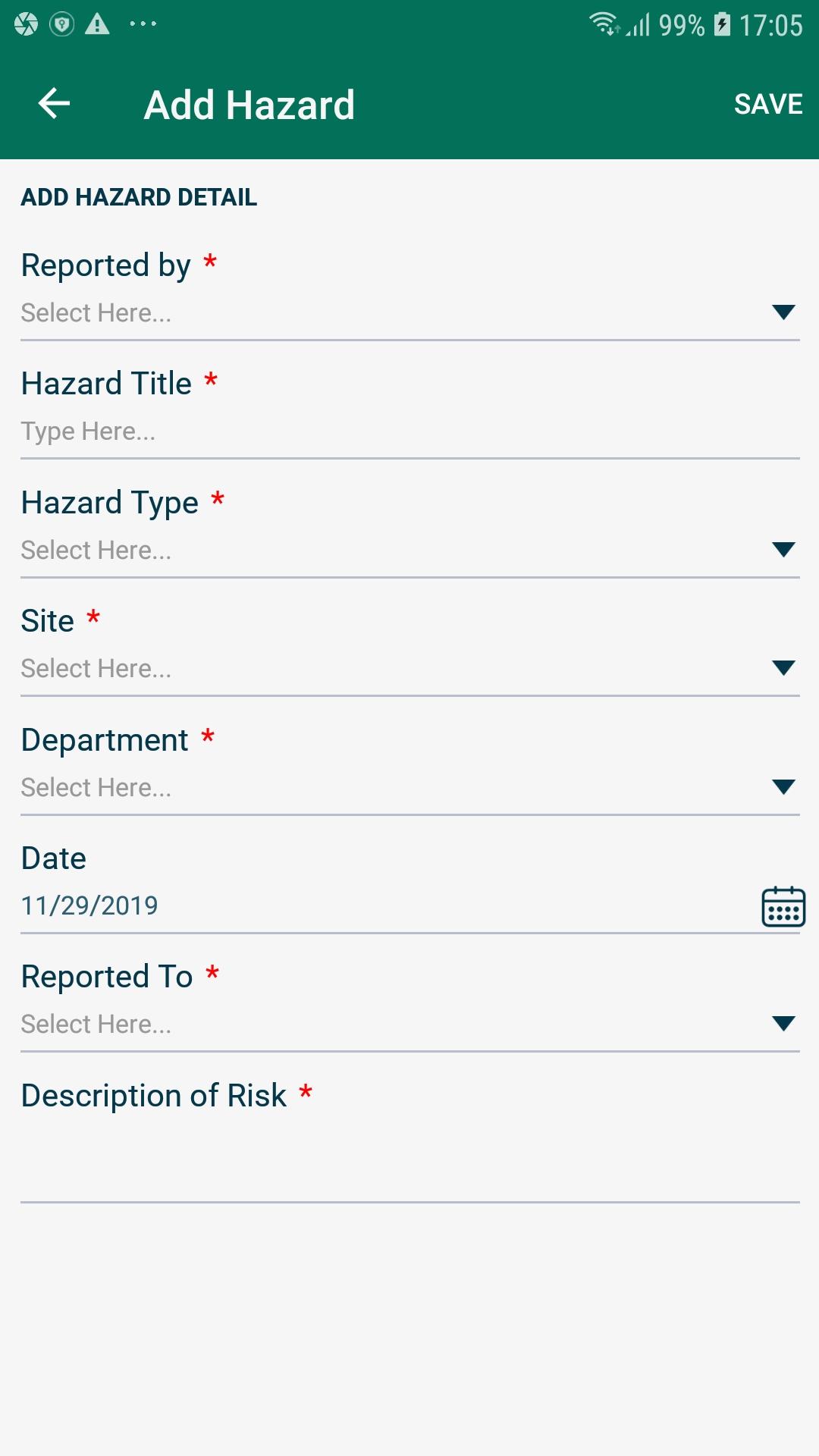Expand the Reported To dropdown
Screen dimensions: 819x1456
783,1024
